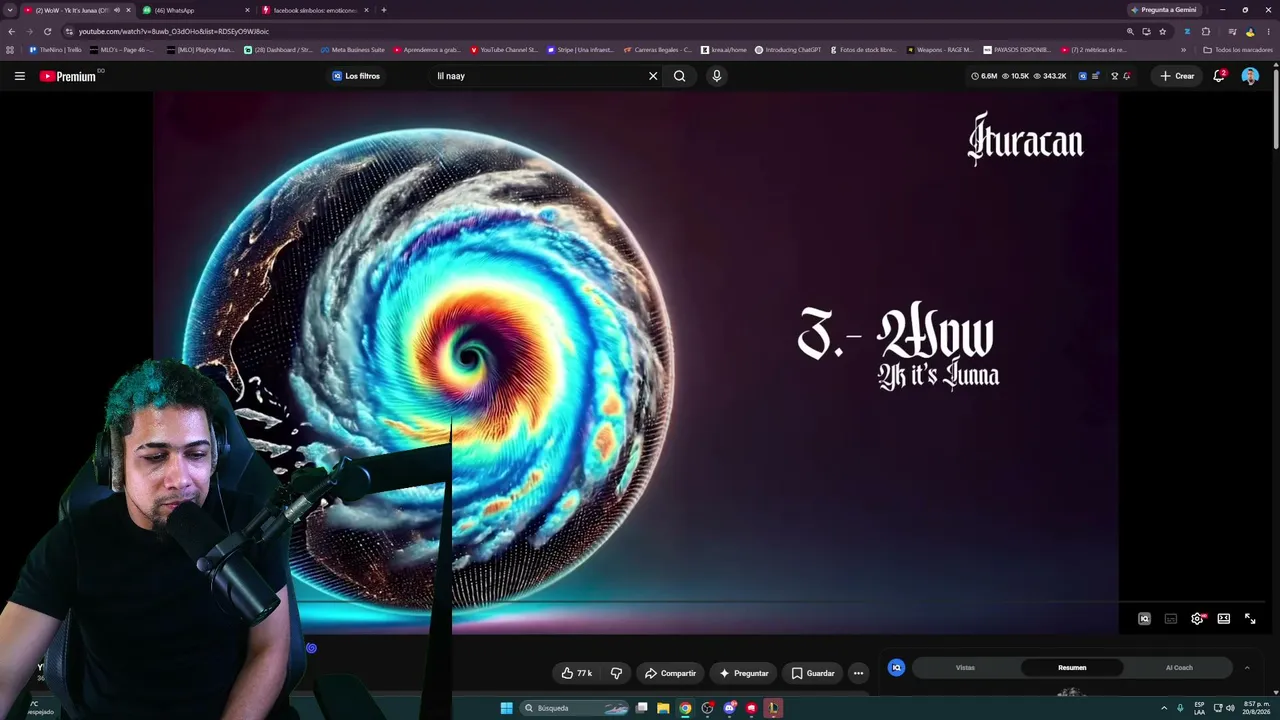Image resolution: width=1280 pixels, height=720 pixels.
Task: Go to YouTube Premium home logo
Action: tap(69, 76)
